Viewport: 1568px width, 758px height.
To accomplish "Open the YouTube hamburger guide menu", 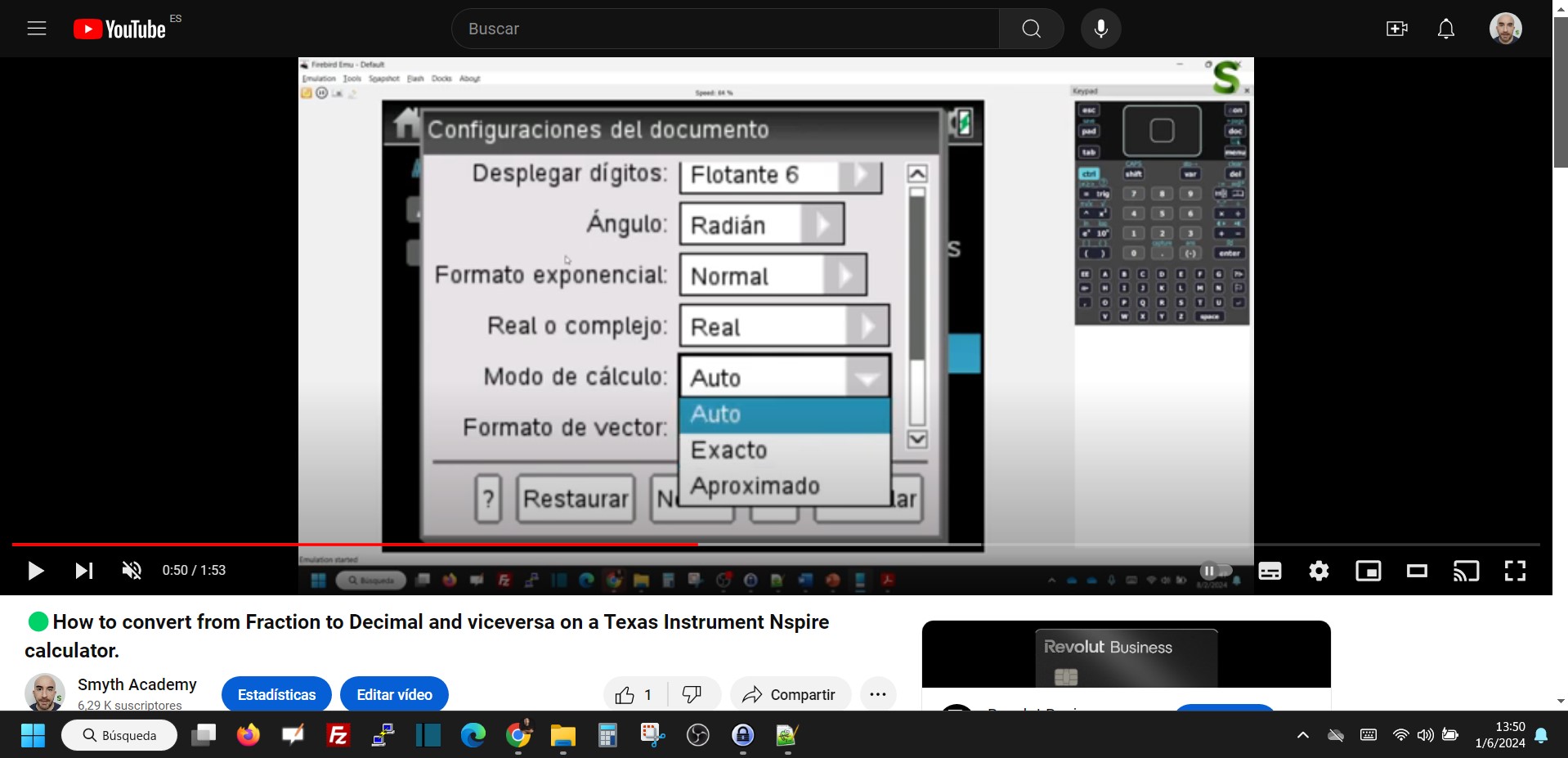I will click(37, 29).
